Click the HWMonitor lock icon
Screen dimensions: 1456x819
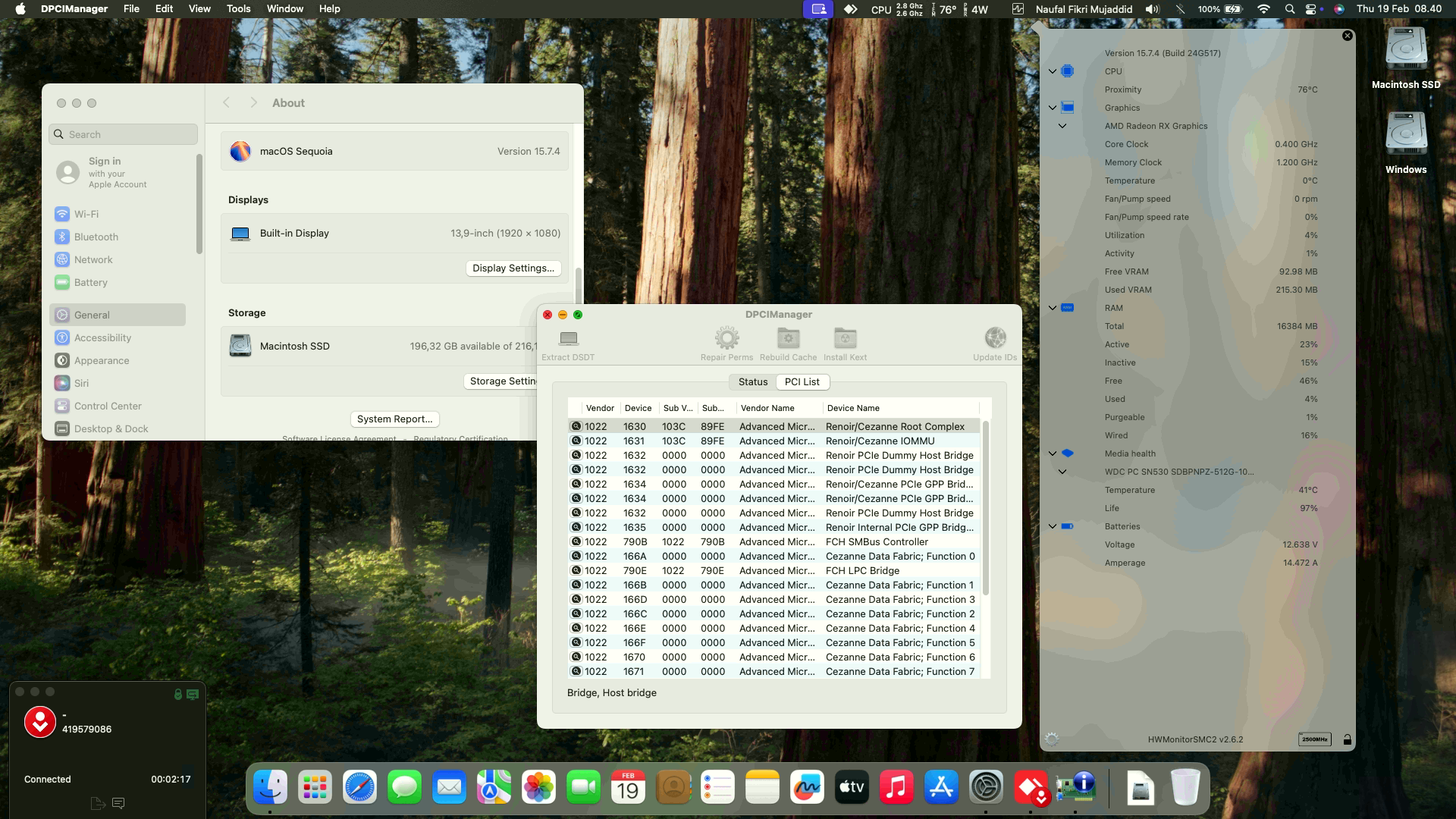pos(1347,739)
